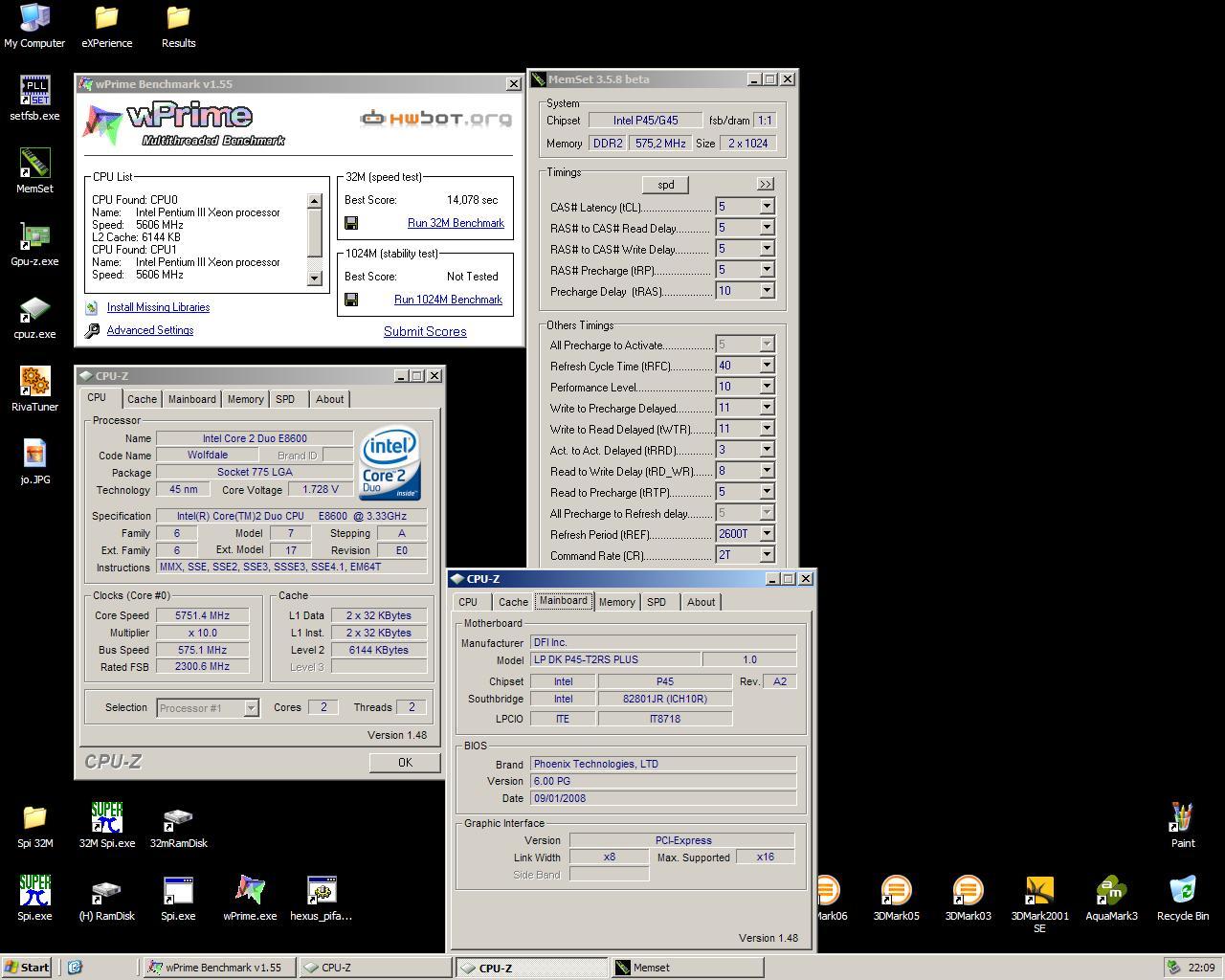Open the Refresh Period (tREF) dropdown
Screen dimensions: 1225x980
(x=767, y=534)
